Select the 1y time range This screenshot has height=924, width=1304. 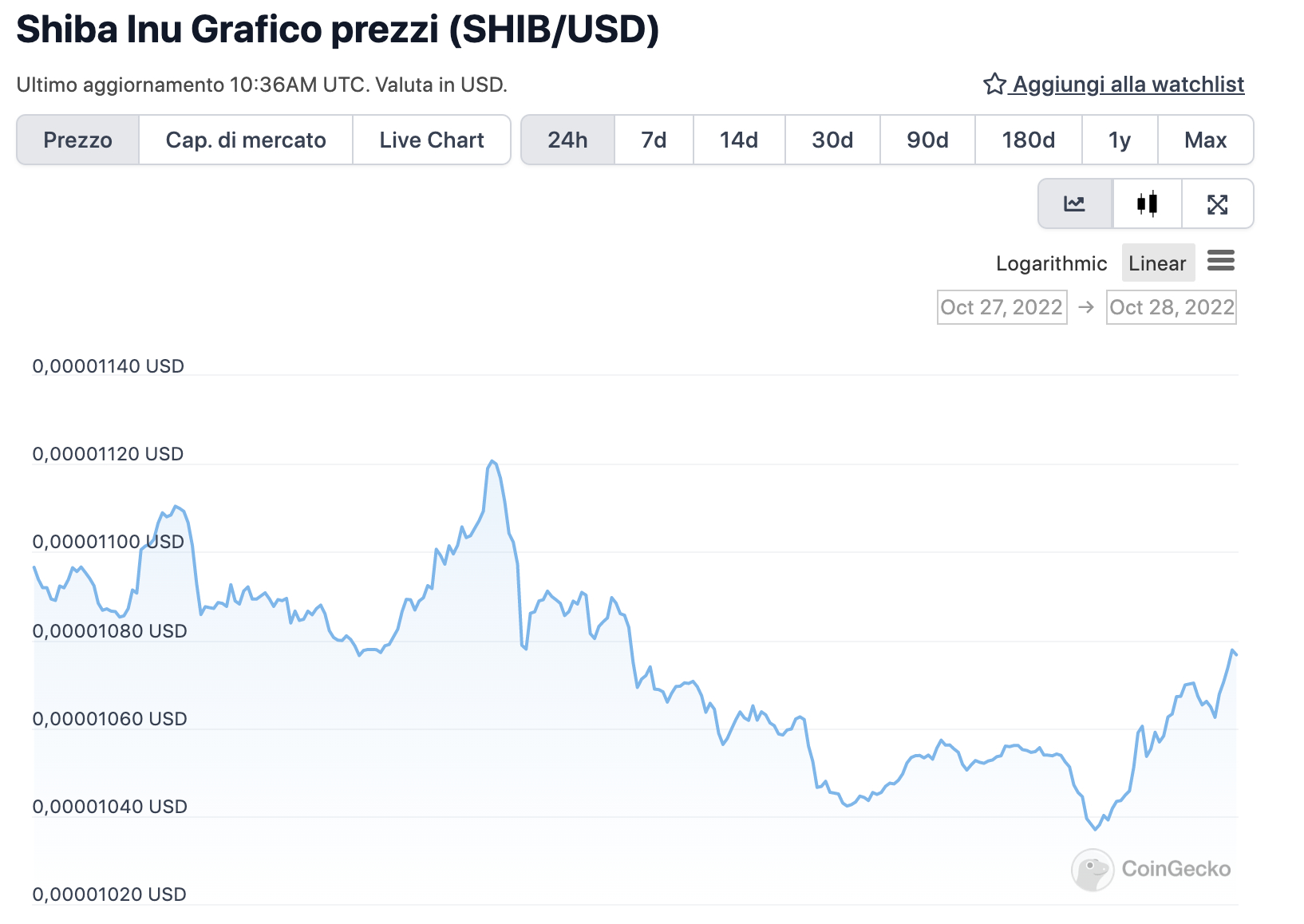click(x=1120, y=140)
